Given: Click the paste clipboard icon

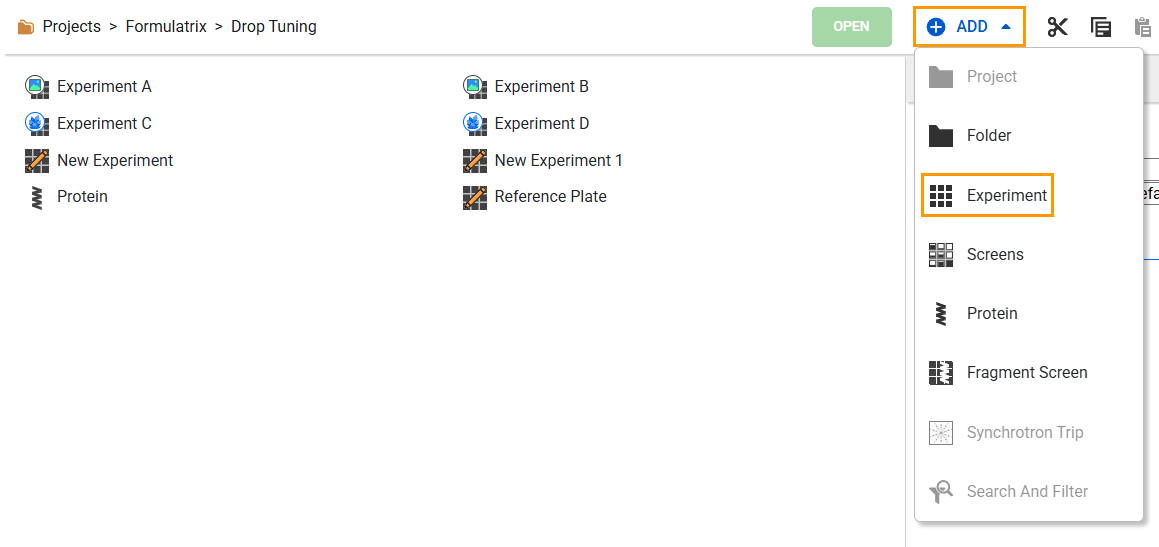Looking at the screenshot, I should coord(1143,27).
